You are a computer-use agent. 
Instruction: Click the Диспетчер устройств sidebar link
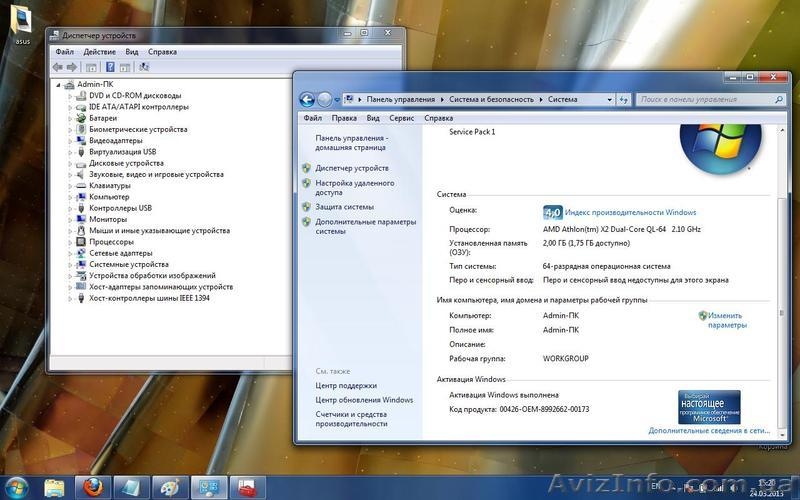pos(352,168)
